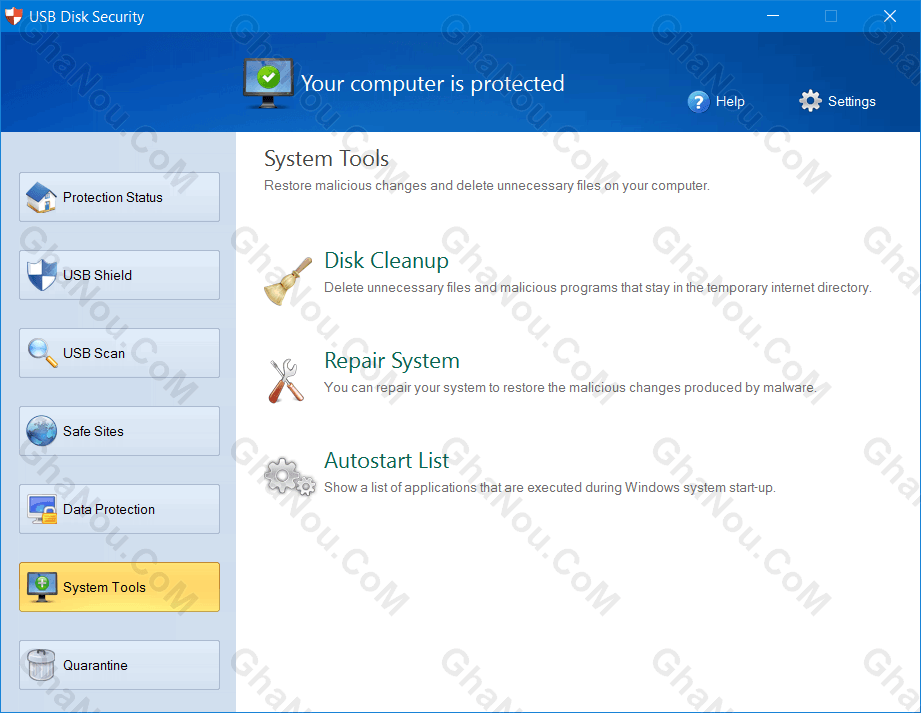Image resolution: width=921 pixels, height=713 pixels.
Task: Minimize the USB Disk Security window
Action: click(773, 16)
